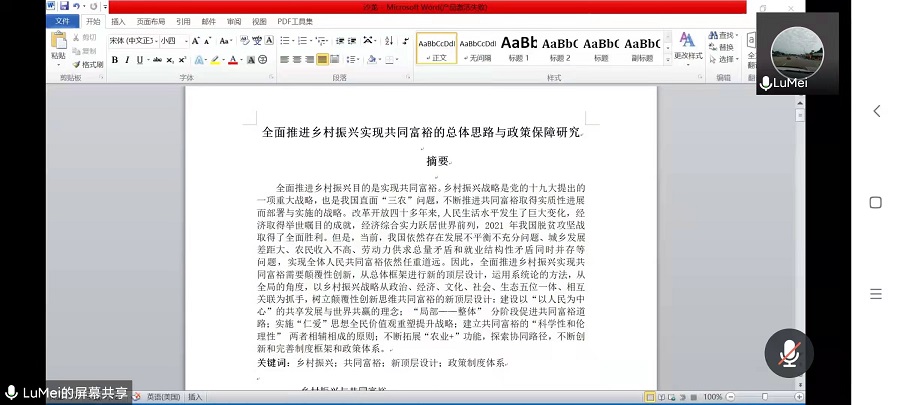Screen dimensions: 900x405
Task: Switch to the 页面布局 tab
Action: point(151,21)
